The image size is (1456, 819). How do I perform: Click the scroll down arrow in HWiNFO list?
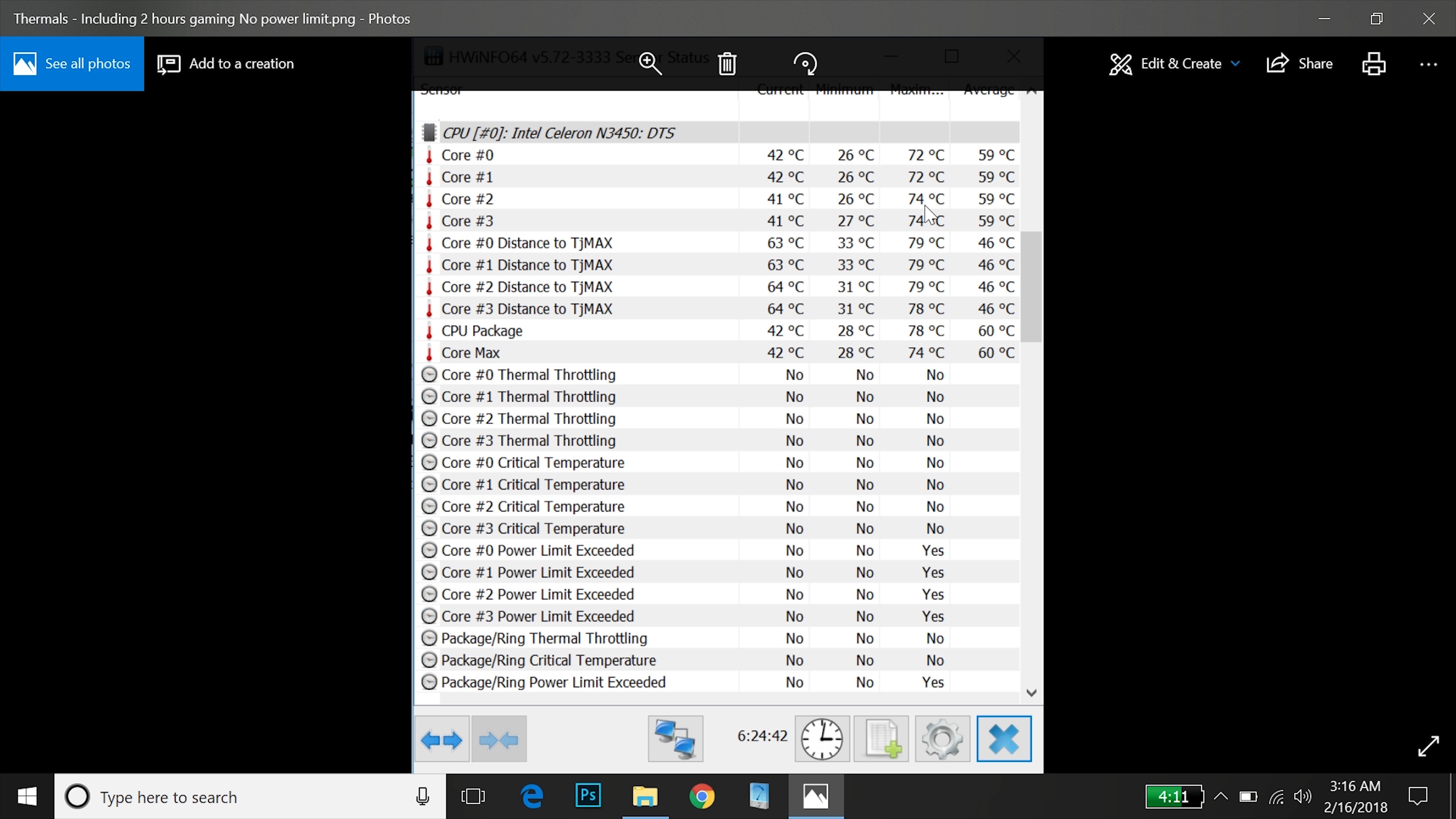tap(1031, 693)
